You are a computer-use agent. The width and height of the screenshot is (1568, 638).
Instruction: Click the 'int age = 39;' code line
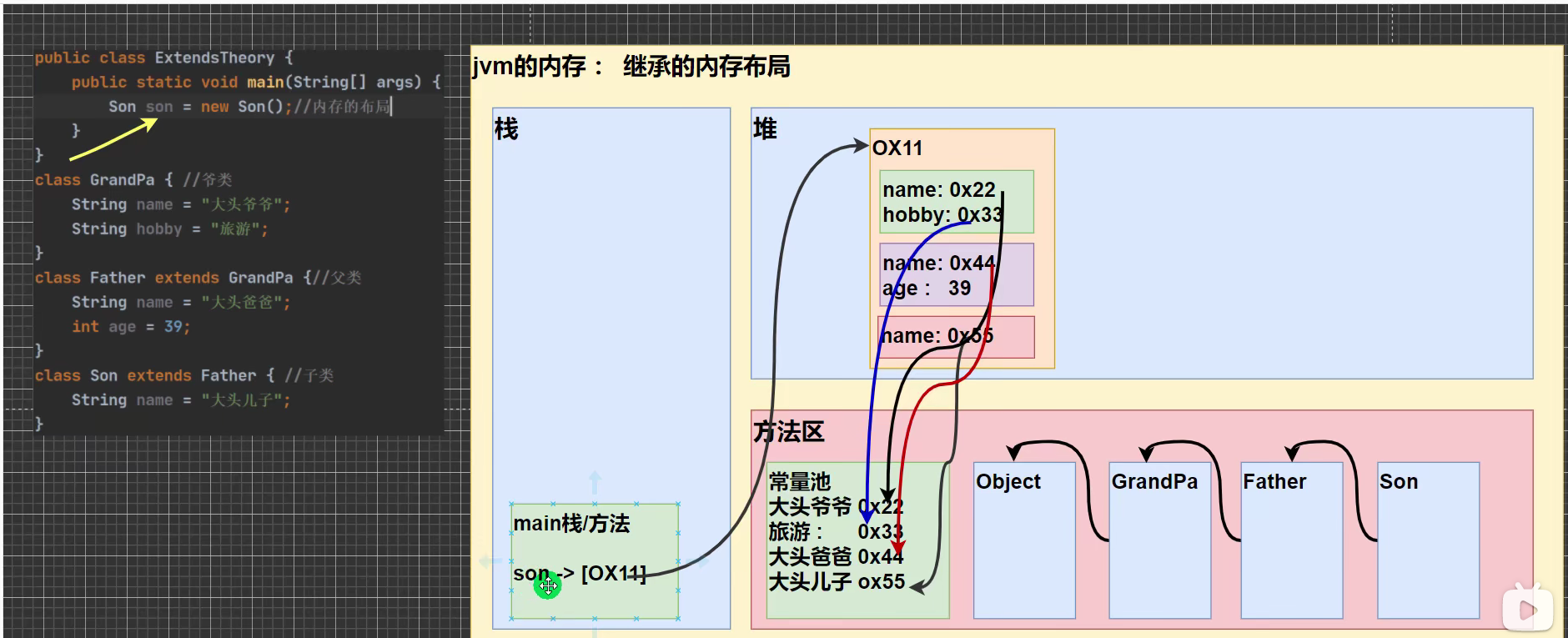(x=131, y=327)
